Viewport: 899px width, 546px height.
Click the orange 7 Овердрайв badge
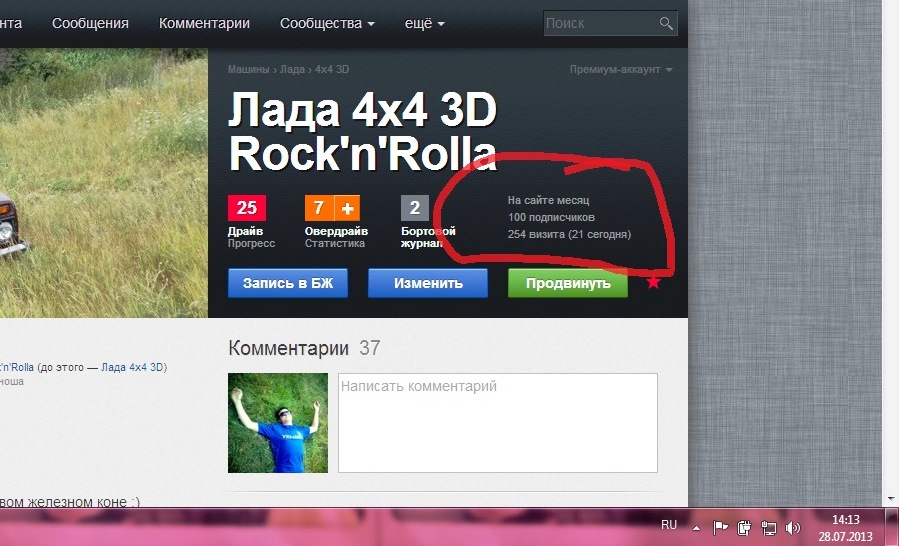(x=319, y=208)
